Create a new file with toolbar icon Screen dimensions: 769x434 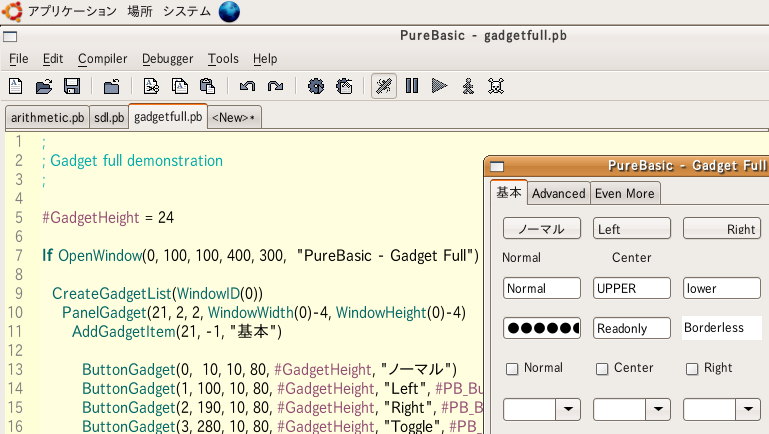pos(16,86)
